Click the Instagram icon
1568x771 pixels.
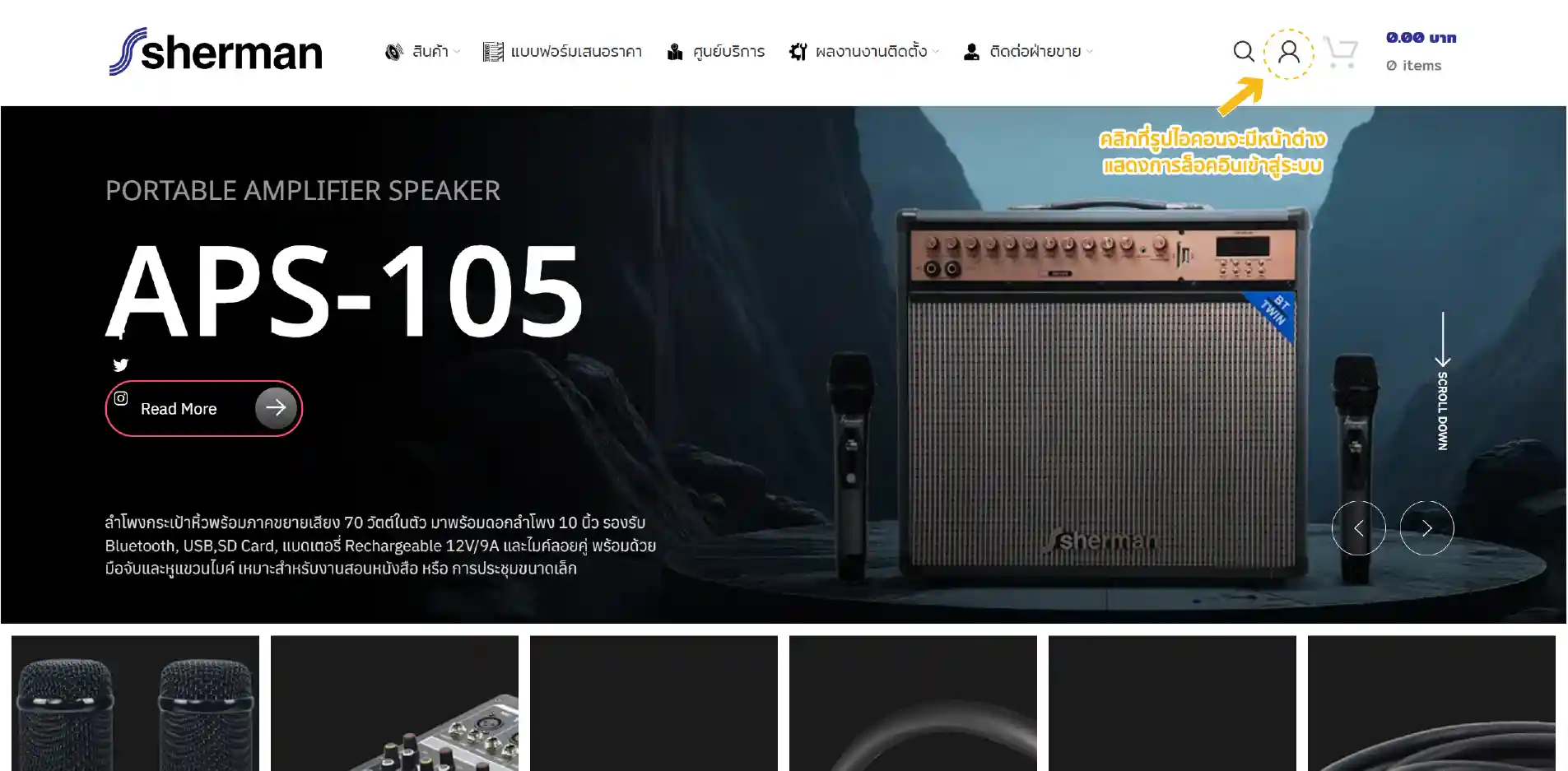tap(121, 398)
